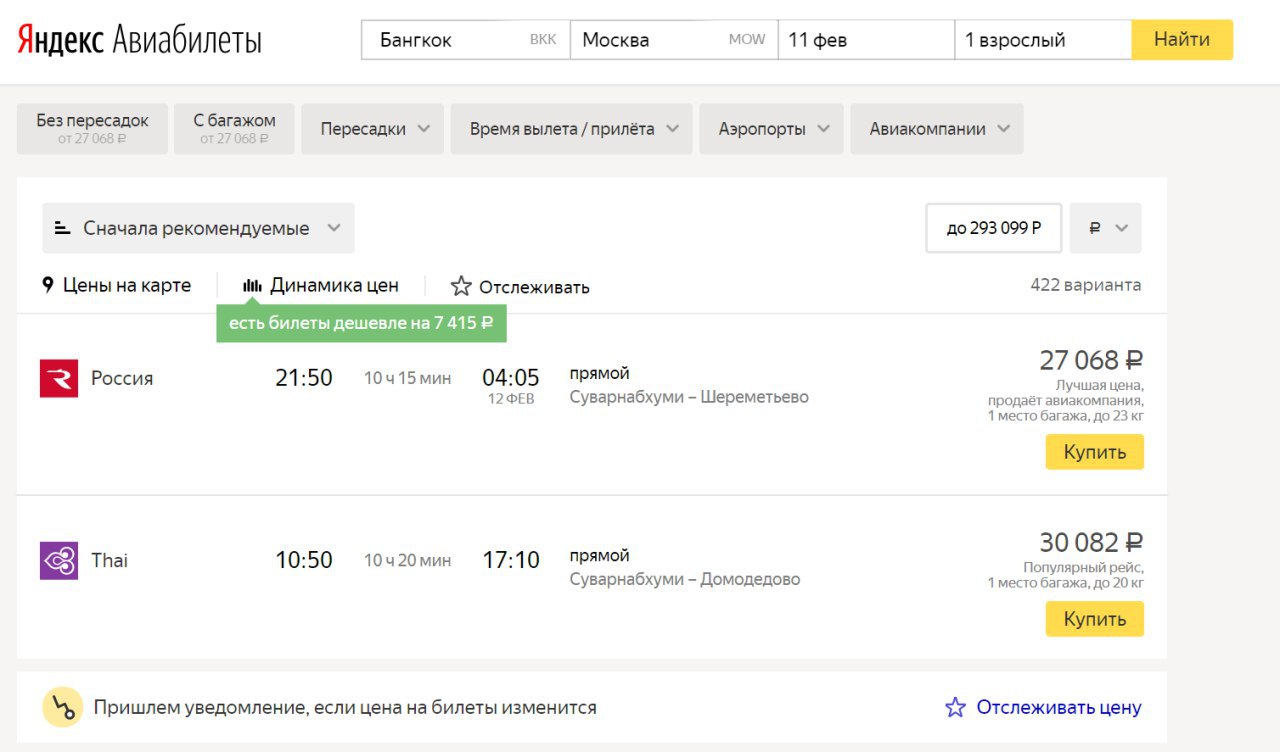
Task: Click the bar chart icon beside Динамика цен
Action: [x=252, y=286]
